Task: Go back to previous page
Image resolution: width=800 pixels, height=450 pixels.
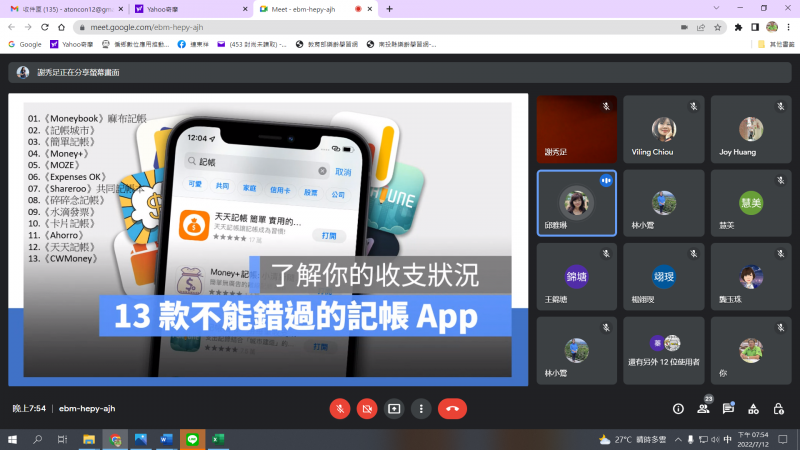Action: [x=12, y=27]
